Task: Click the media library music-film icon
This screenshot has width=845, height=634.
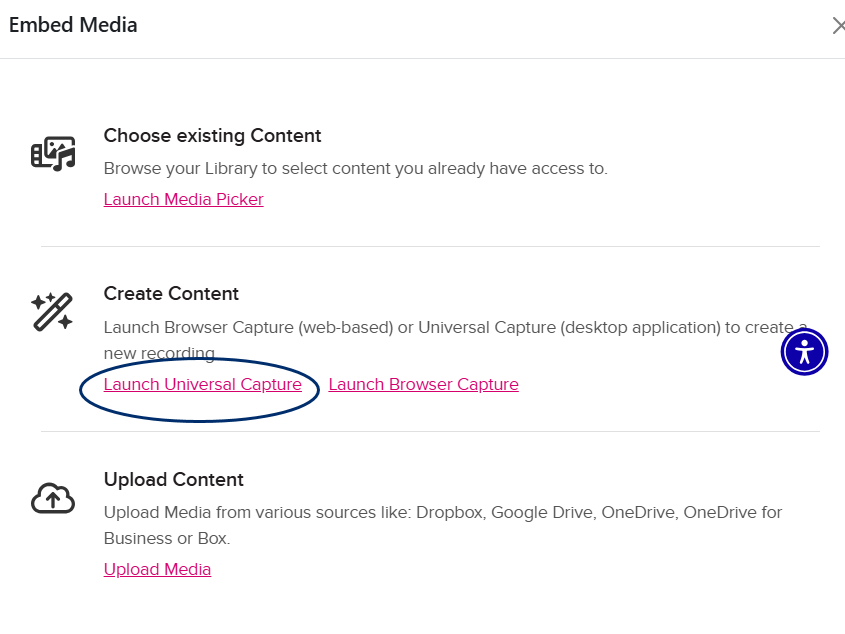Action: coord(52,152)
